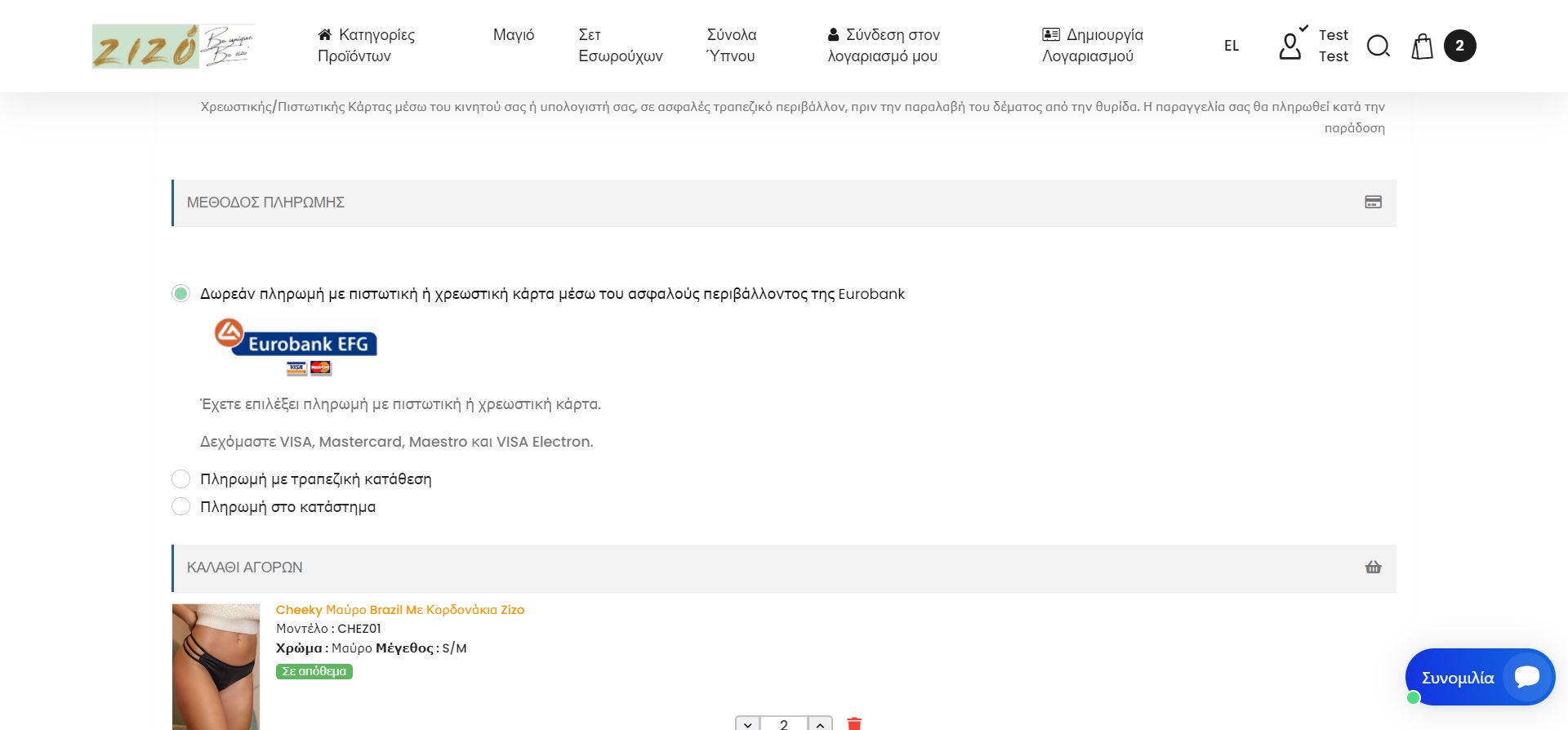Screen dimensions: 1568x730
Task: Click the Zizo logo
Action: [173, 46]
